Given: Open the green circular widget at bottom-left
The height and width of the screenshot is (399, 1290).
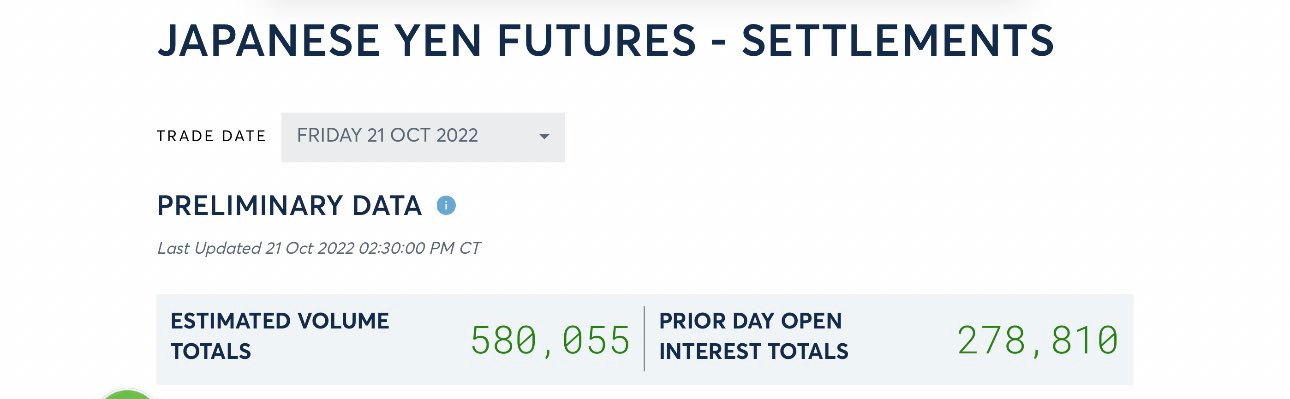Looking at the screenshot, I should tap(128, 394).
